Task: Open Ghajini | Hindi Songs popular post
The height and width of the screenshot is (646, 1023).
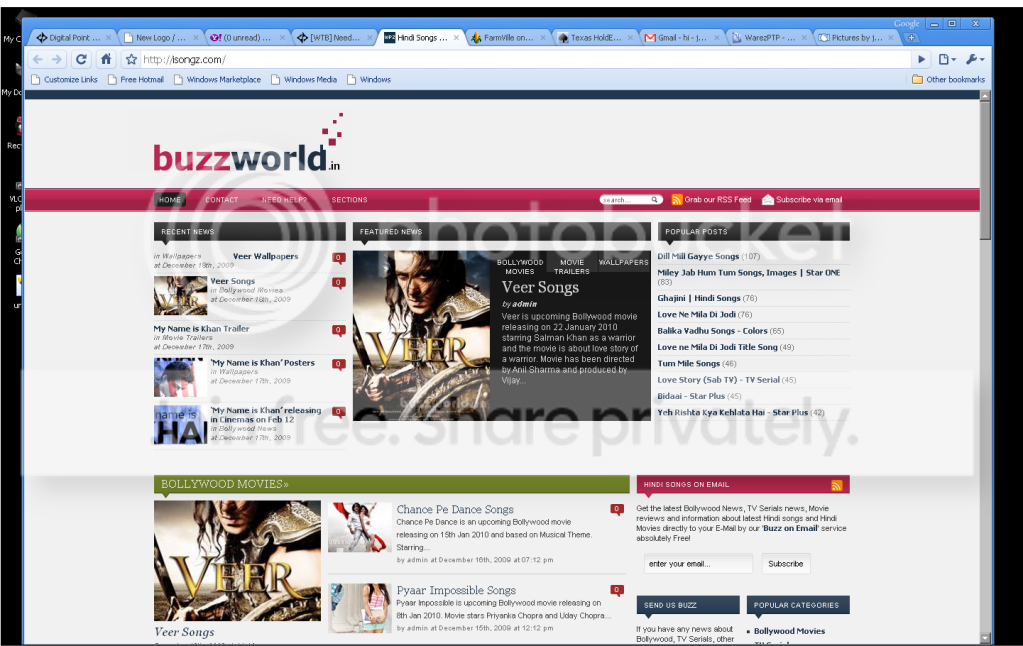Action: [699, 298]
